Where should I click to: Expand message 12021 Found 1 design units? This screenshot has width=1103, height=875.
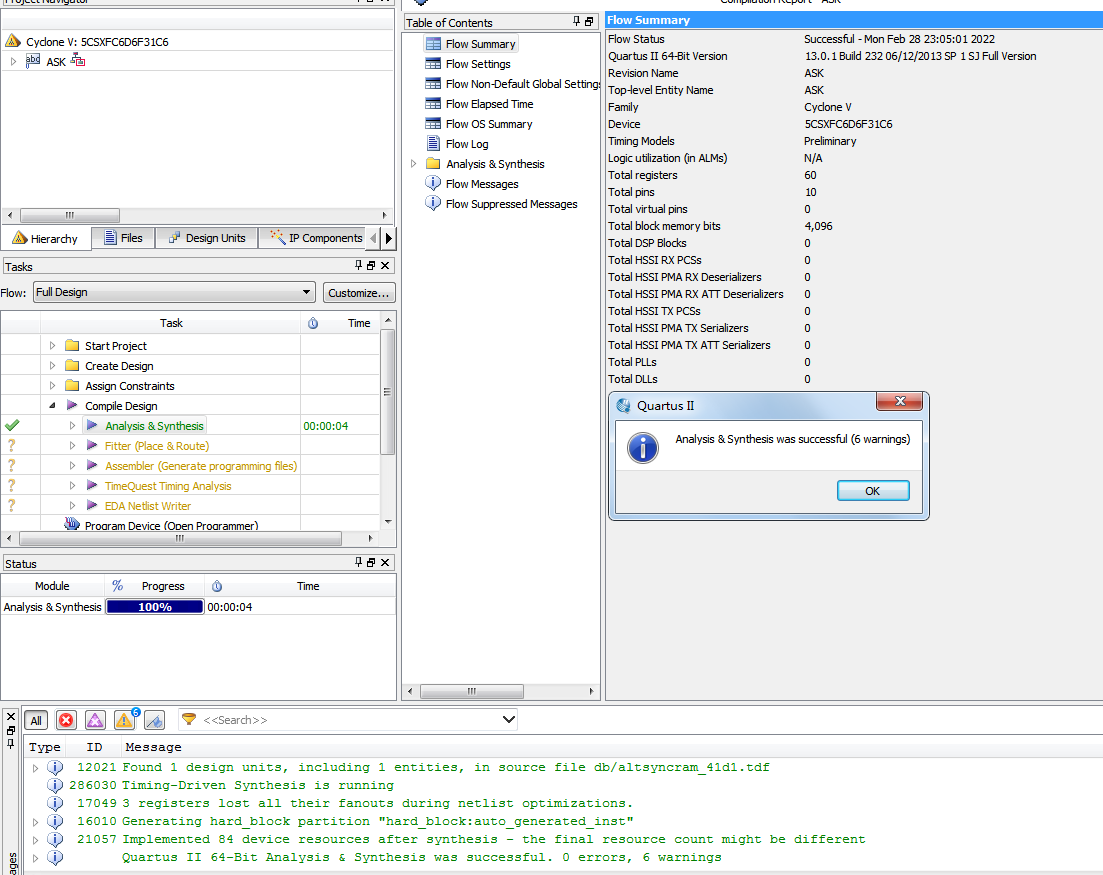point(35,768)
